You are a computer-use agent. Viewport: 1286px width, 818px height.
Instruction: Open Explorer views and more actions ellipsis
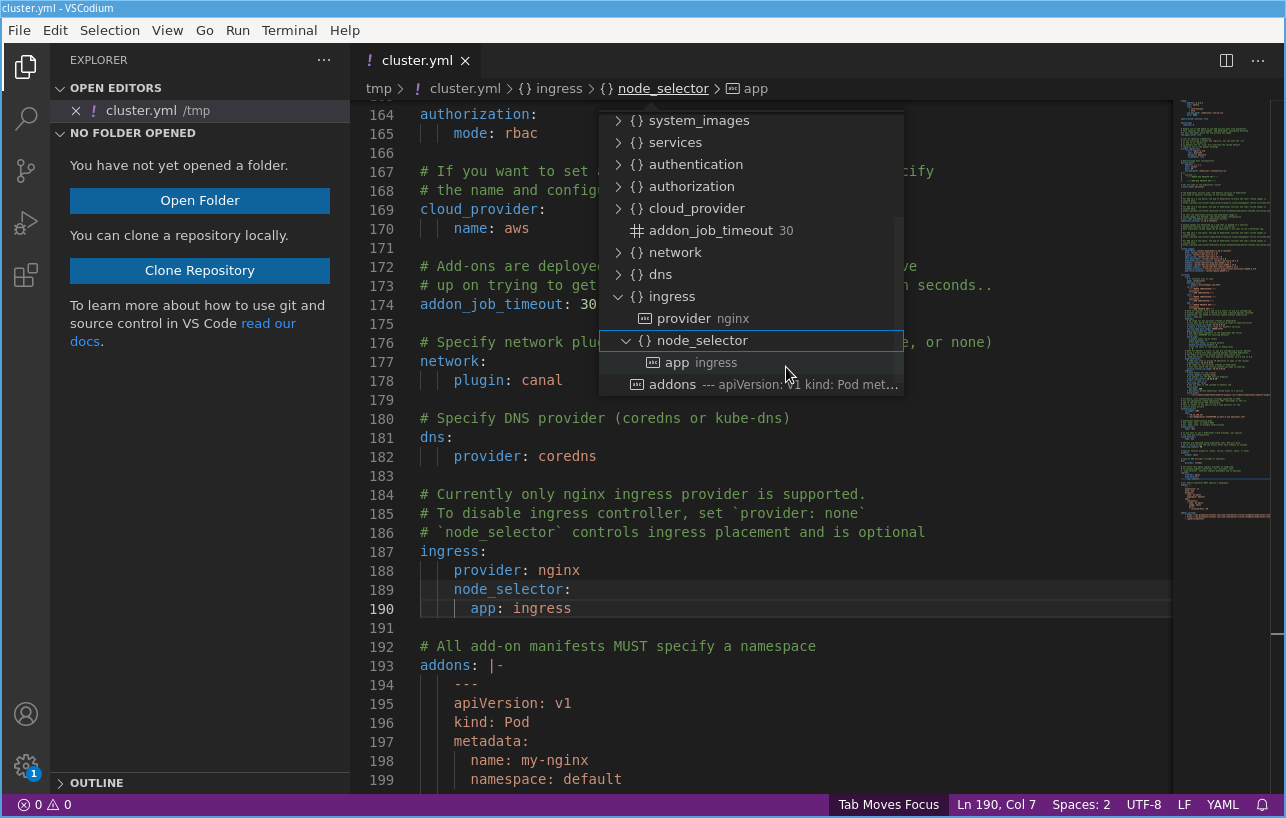[324, 60]
